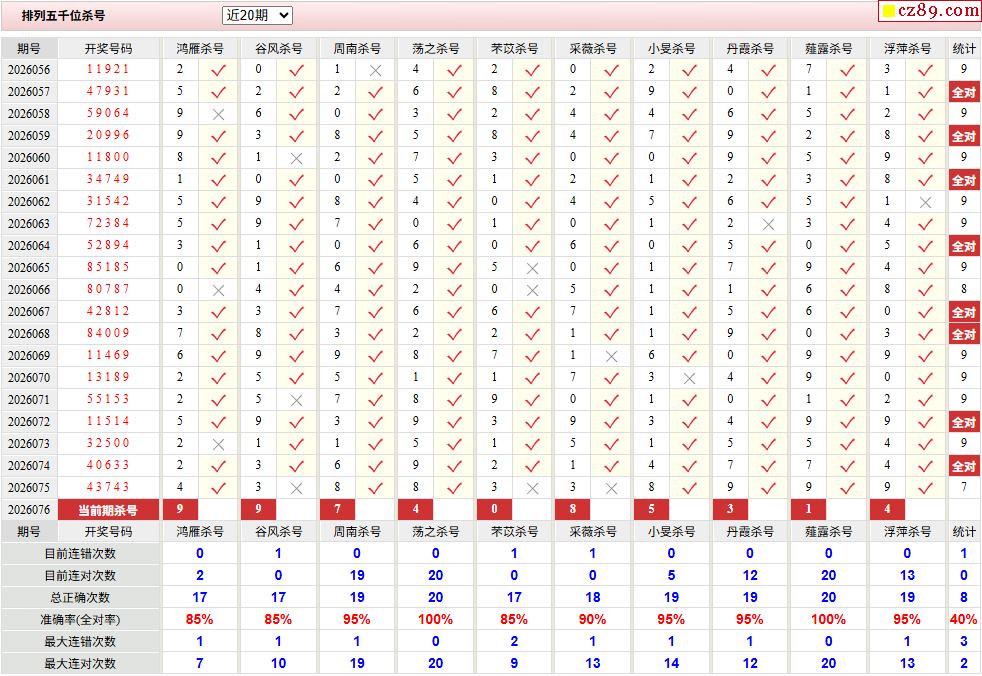This screenshot has width=982, height=676.
Task: Click the red 全对 badge in row 2026059
Action: pyautogui.click(x=964, y=137)
